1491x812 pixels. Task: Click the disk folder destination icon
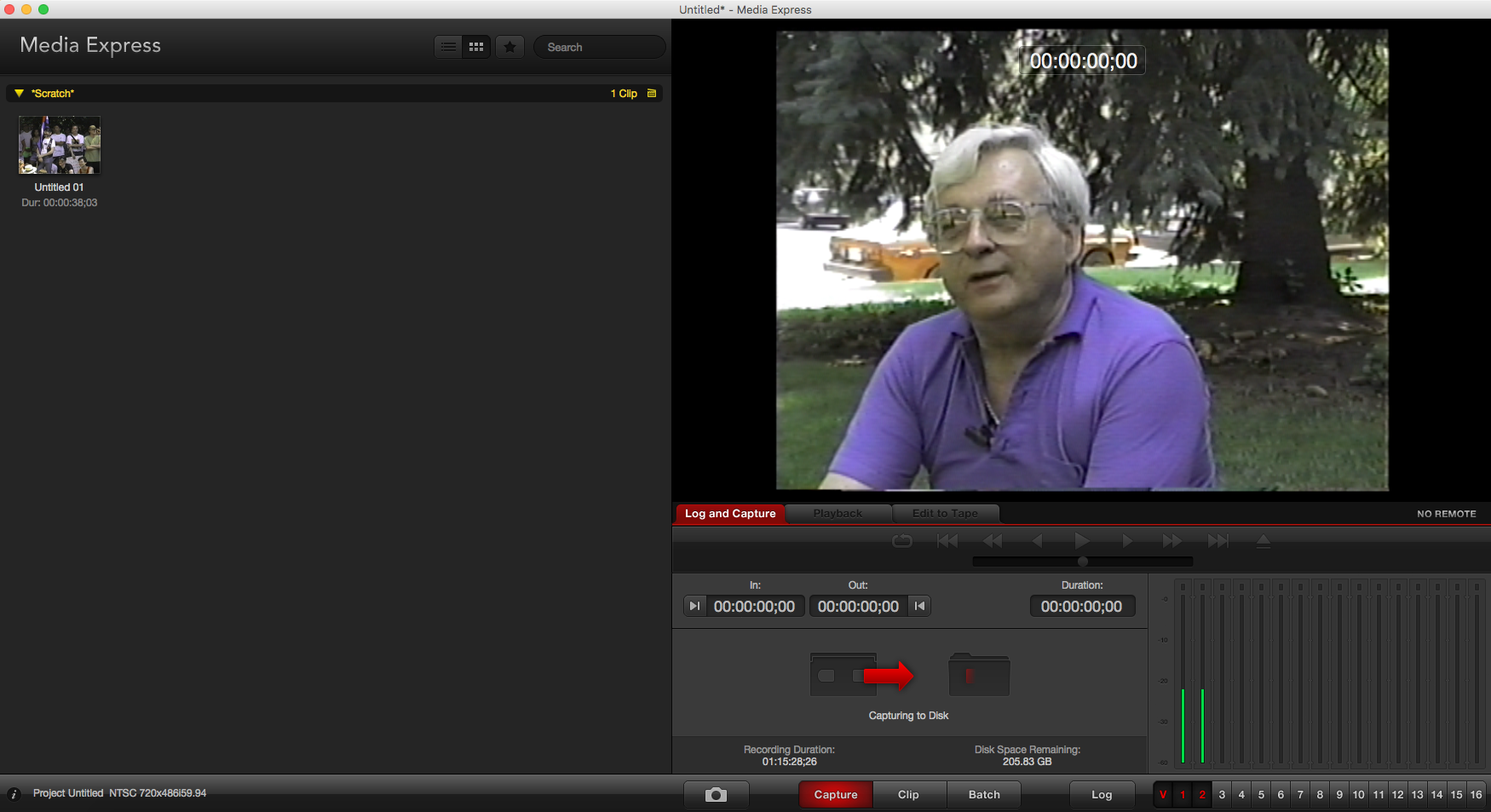tap(979, 675)
